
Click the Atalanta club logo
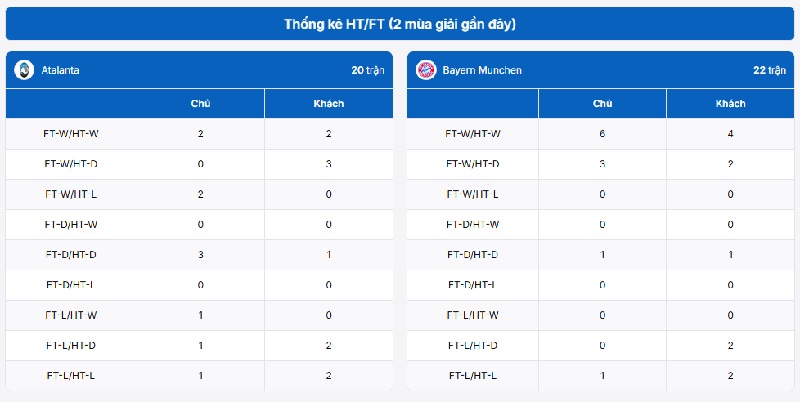(x=23, y=70)
